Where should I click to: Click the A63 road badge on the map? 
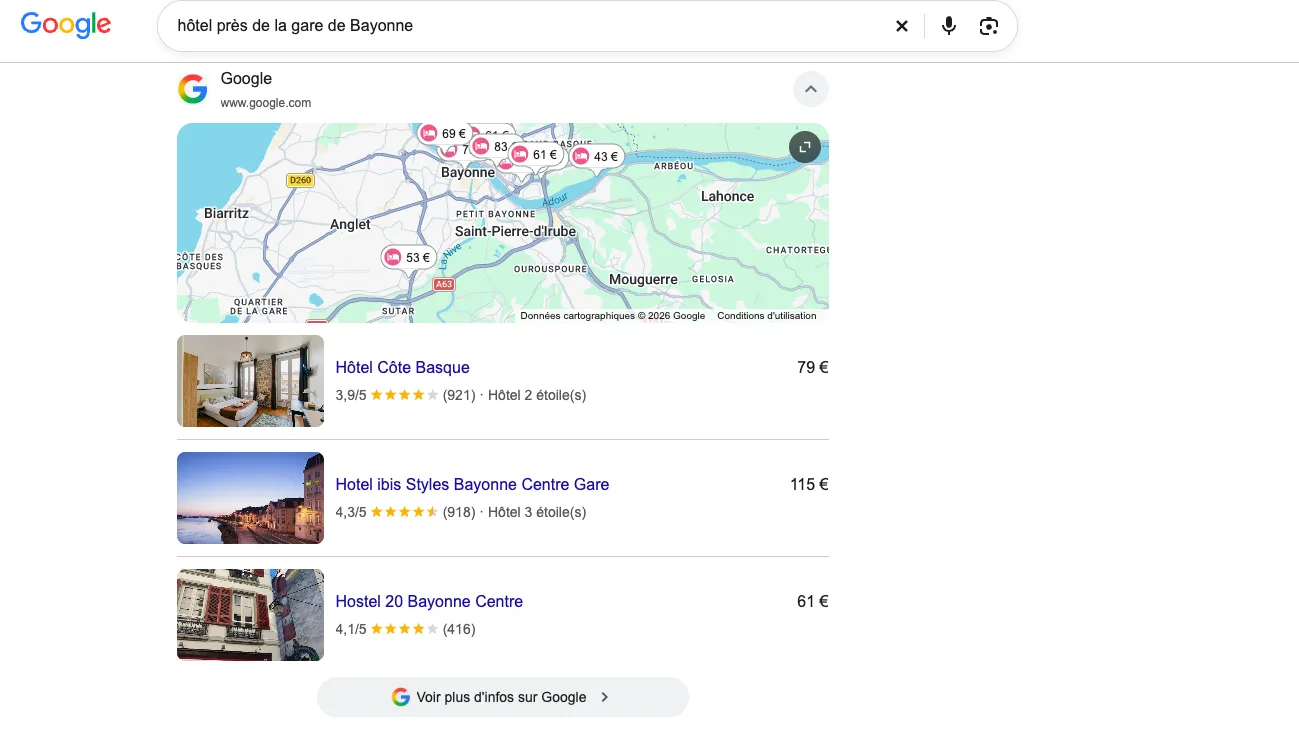click(444, 284)
